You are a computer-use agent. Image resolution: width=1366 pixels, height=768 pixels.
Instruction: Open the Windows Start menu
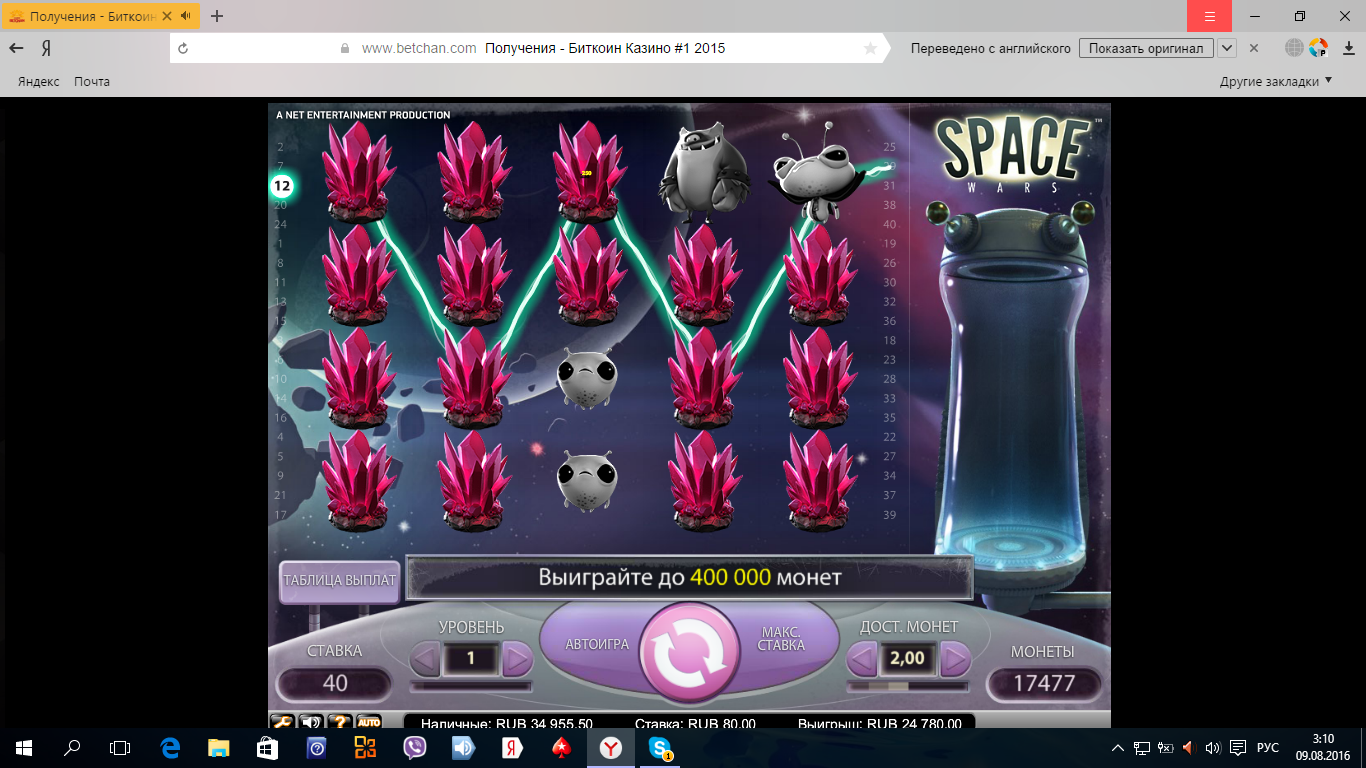coord(24,747)
